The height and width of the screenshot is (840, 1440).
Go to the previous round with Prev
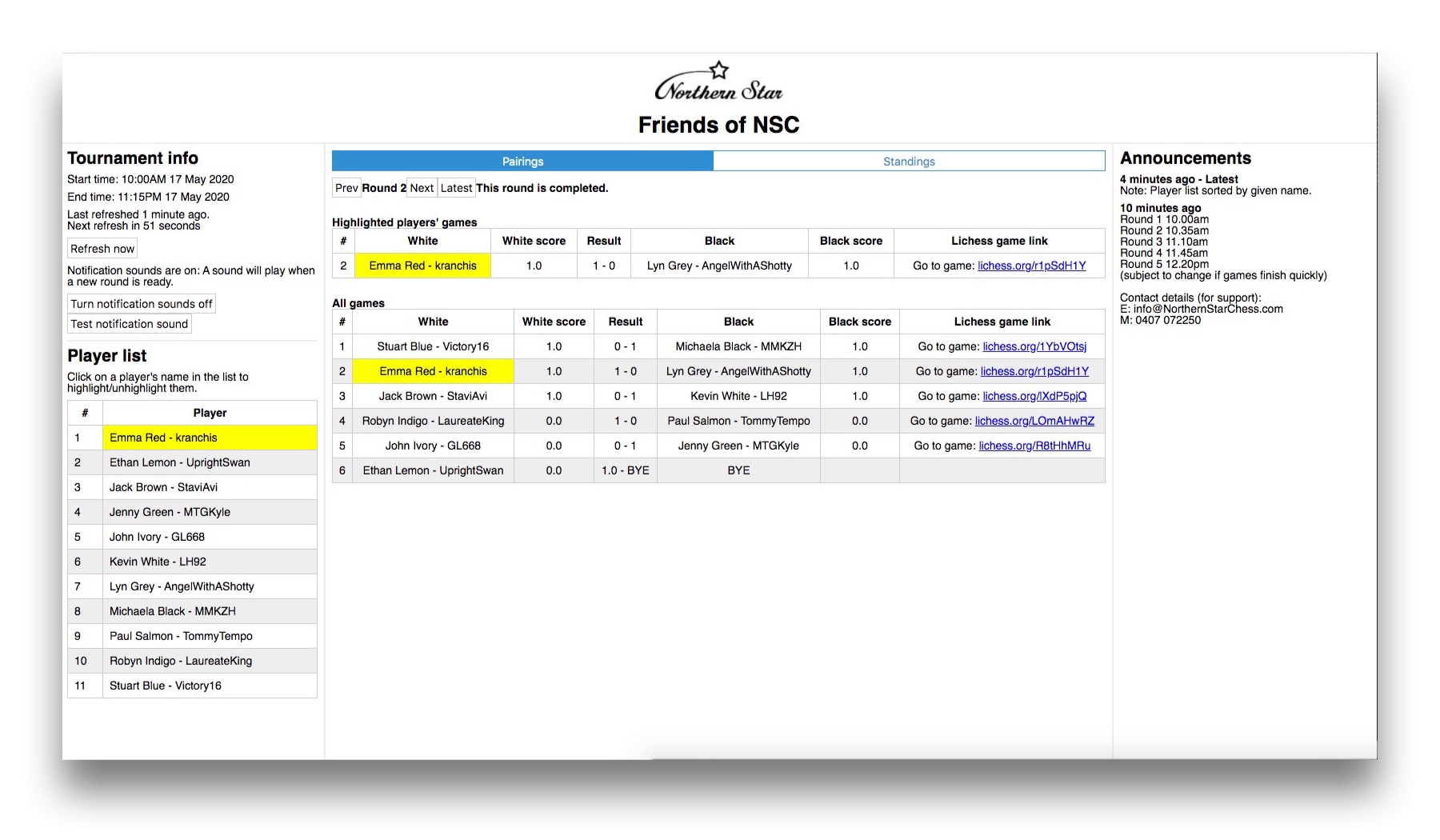click(x=346, y=188)
